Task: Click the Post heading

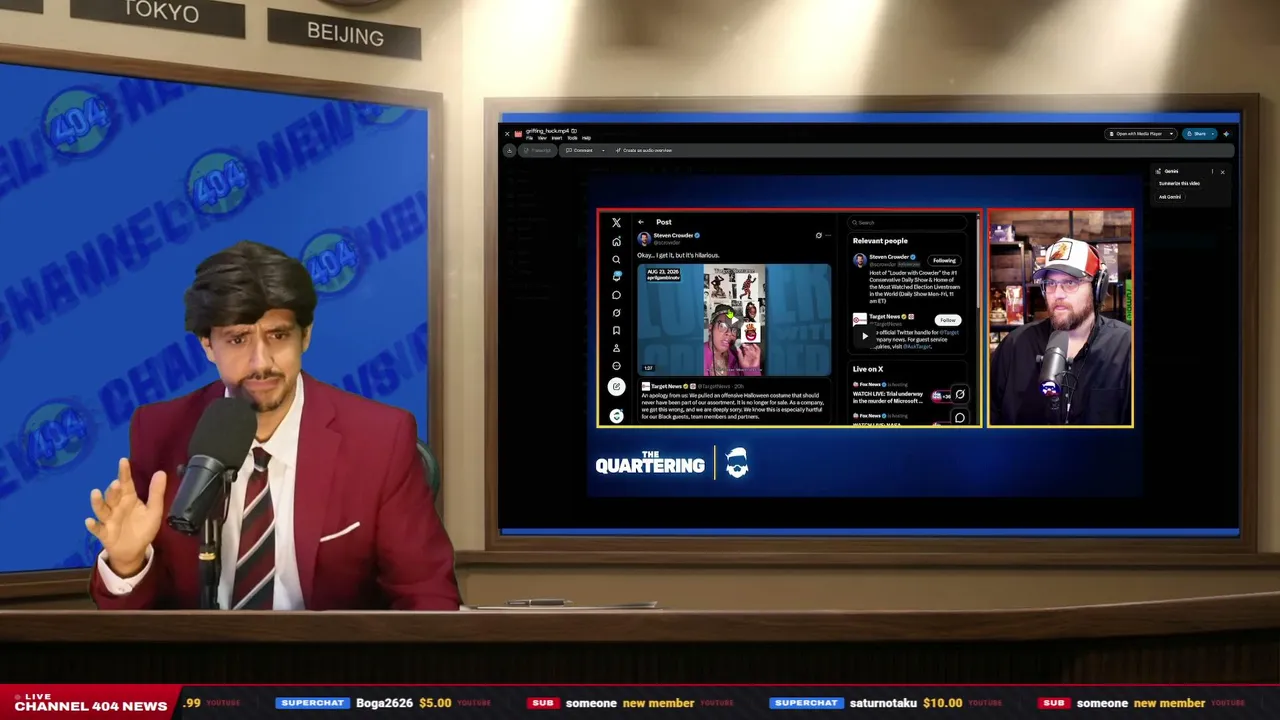Action: coord(664,222)
